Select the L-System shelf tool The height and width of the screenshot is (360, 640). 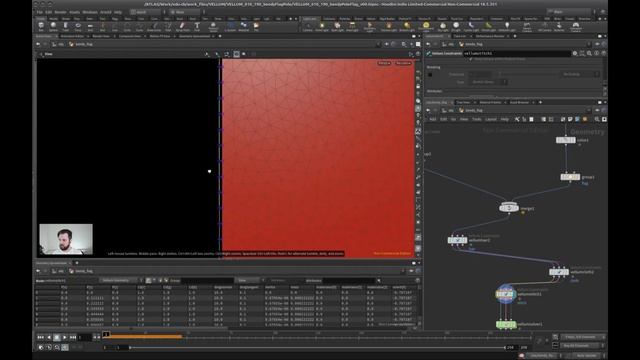click(230, 27)
